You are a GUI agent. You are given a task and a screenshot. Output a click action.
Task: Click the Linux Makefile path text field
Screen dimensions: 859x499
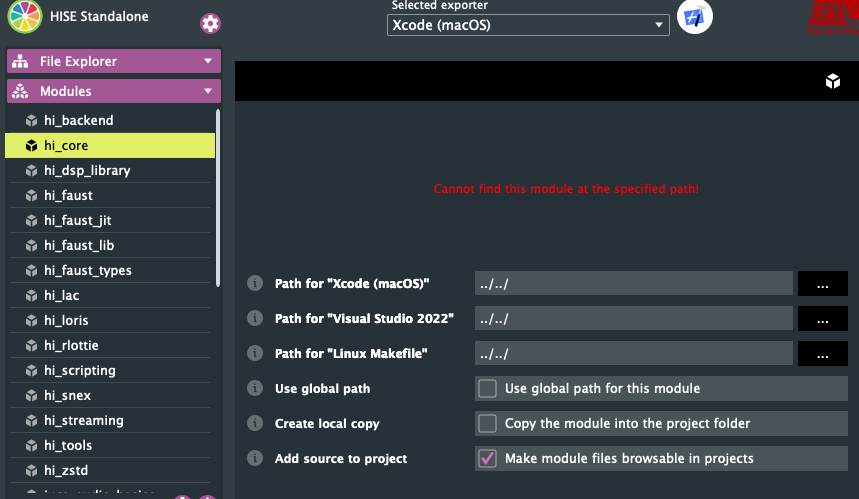click(x=633, y=353)
